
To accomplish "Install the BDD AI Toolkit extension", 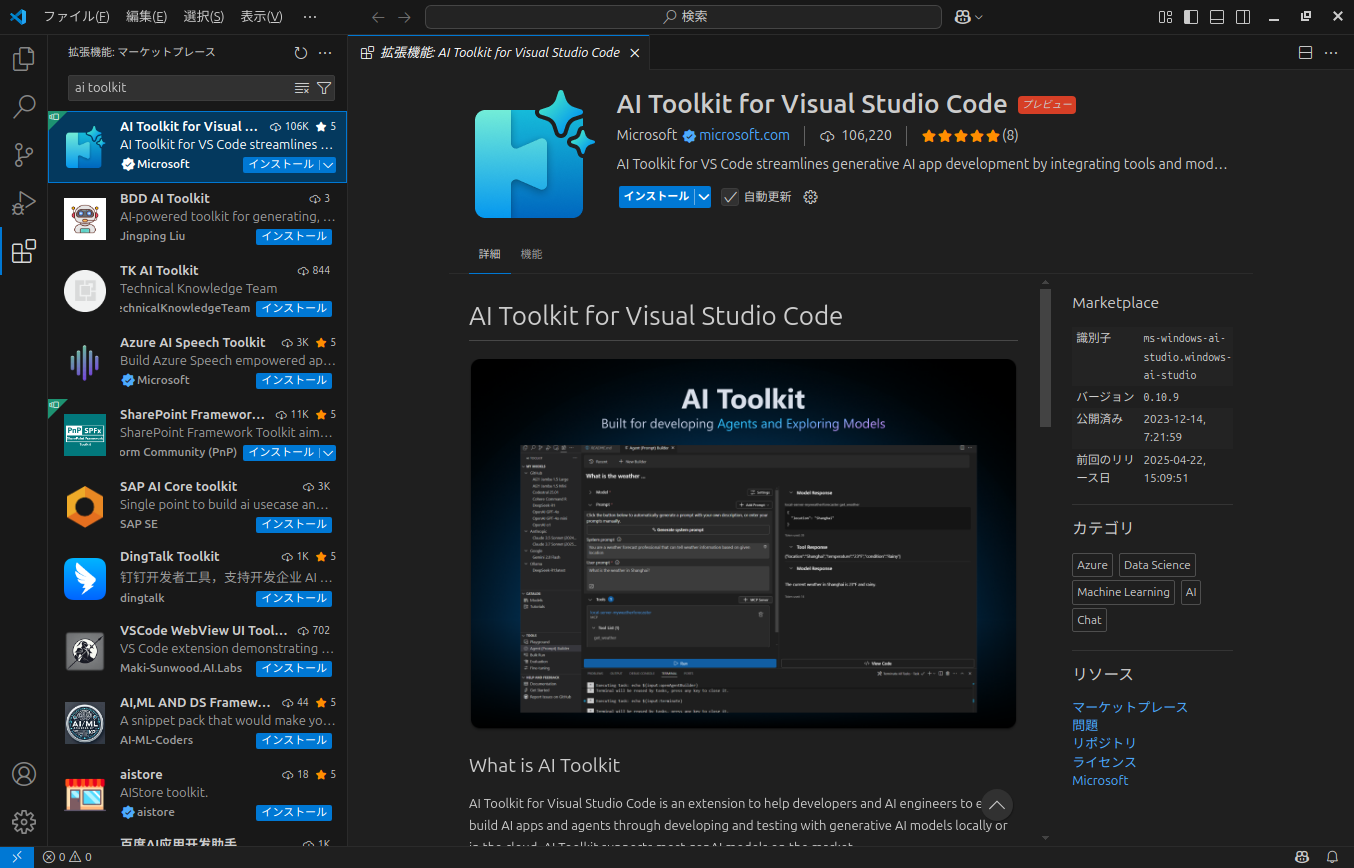I will point(294,237).
